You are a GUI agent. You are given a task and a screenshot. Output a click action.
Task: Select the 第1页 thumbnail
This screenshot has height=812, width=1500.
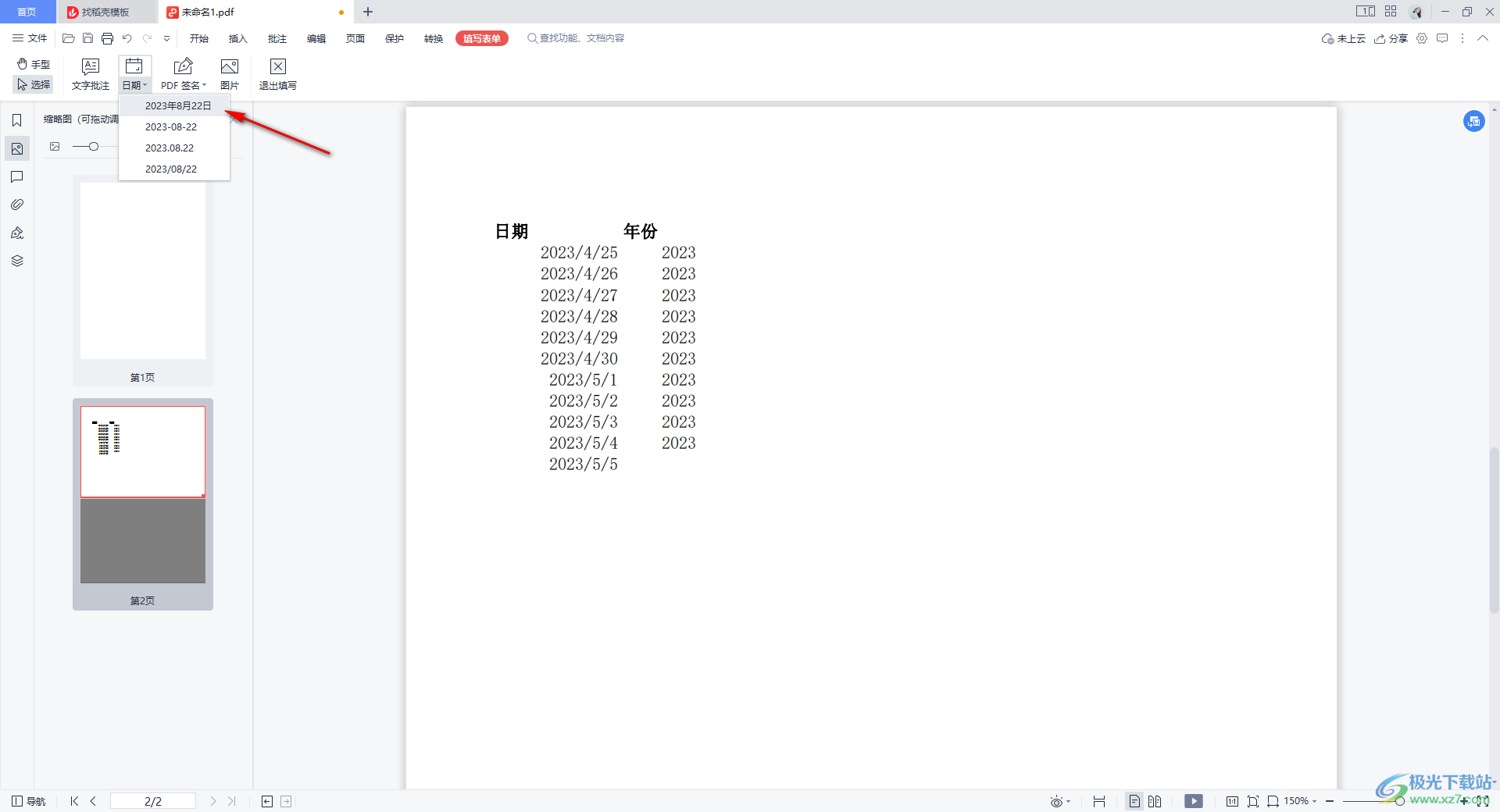coord(143,282)
